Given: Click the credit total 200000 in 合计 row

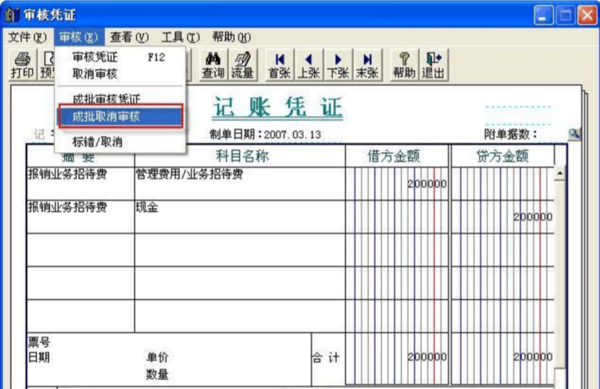Looking at the screenshot, I should [533, 357].
